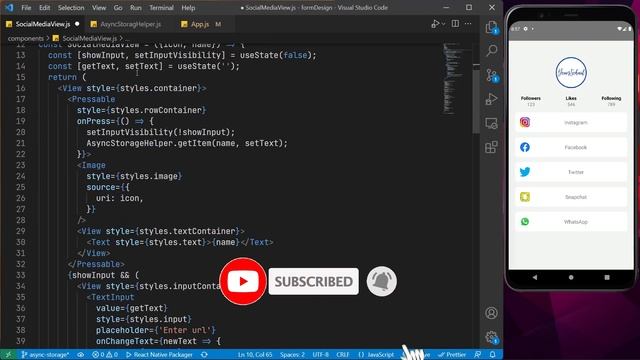Tap the Facebook row label in the emulator

576,147
